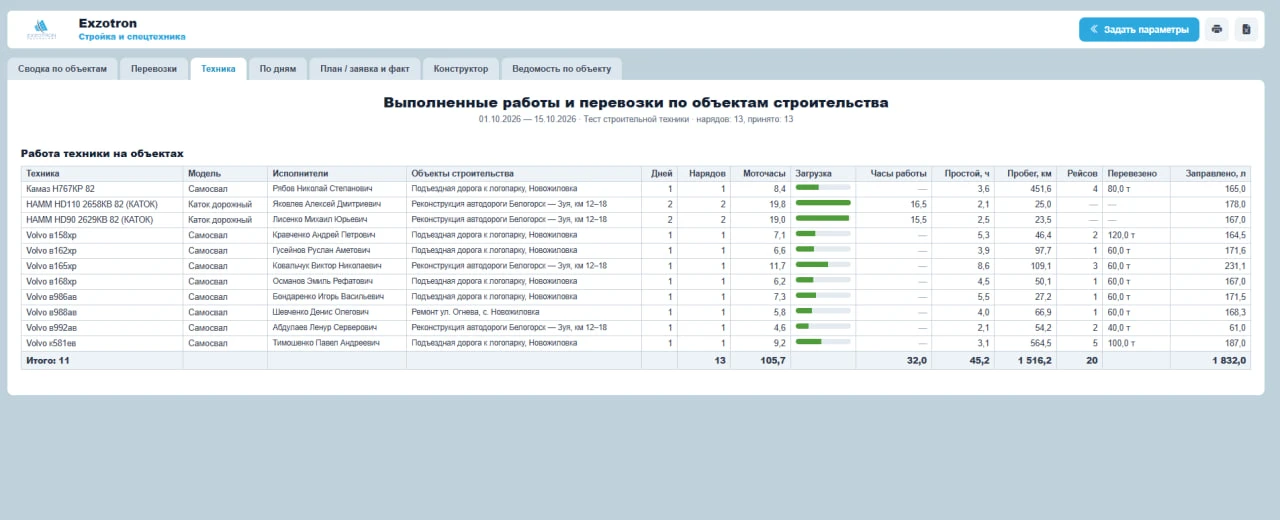
Task: Click the Моточасы column header
Action: (x=760, y=173)
